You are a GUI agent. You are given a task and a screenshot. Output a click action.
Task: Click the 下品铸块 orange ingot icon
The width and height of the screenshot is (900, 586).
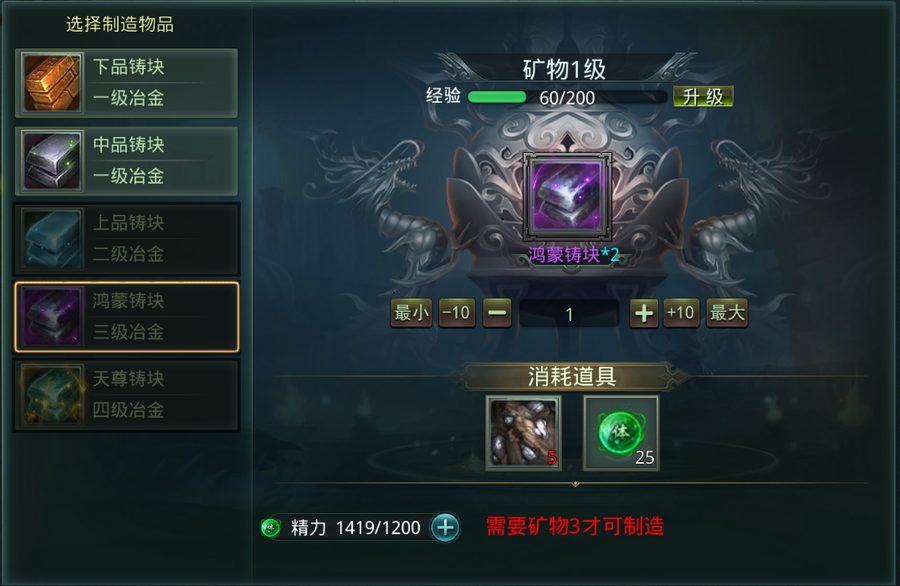pos(52,83)
